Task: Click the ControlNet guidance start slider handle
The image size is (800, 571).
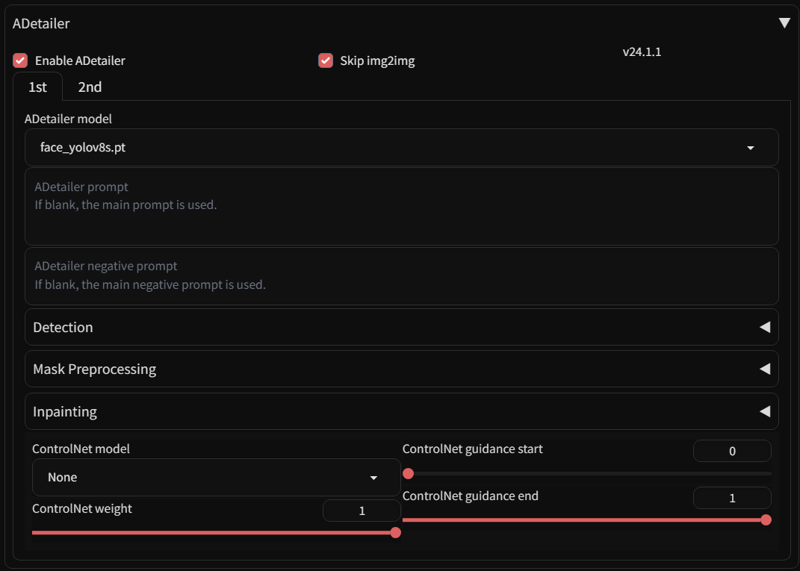Action: 408,473
